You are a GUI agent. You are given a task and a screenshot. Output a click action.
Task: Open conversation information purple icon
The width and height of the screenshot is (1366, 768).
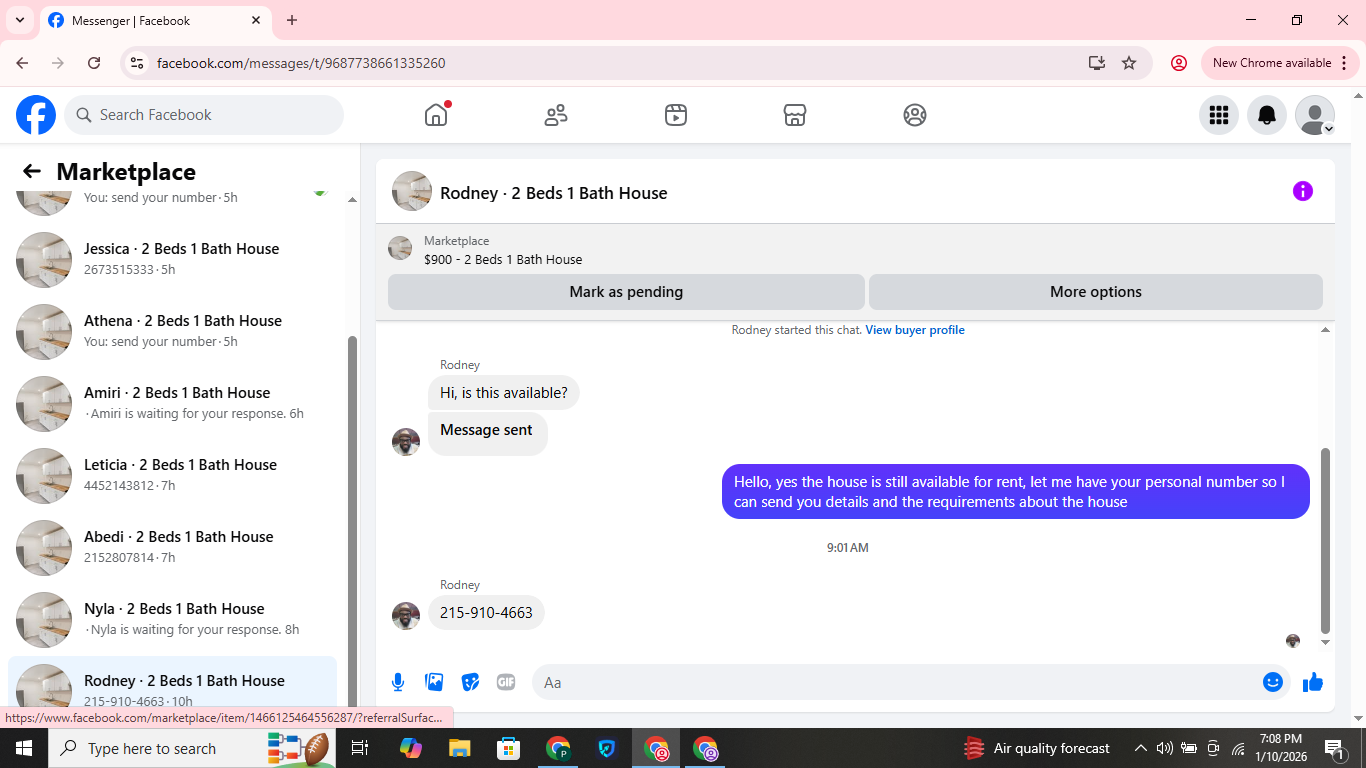click(1303, 191)
